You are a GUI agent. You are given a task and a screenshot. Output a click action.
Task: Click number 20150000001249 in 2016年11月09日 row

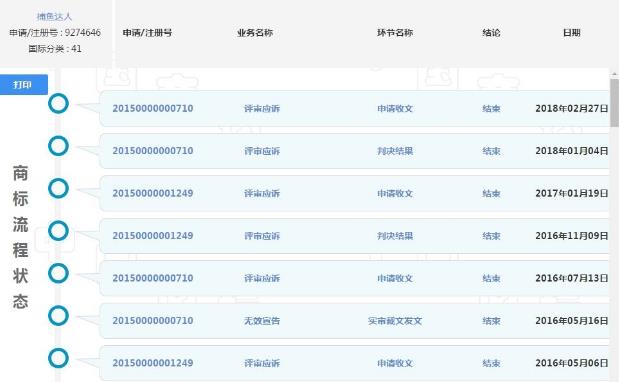(153, 236)
